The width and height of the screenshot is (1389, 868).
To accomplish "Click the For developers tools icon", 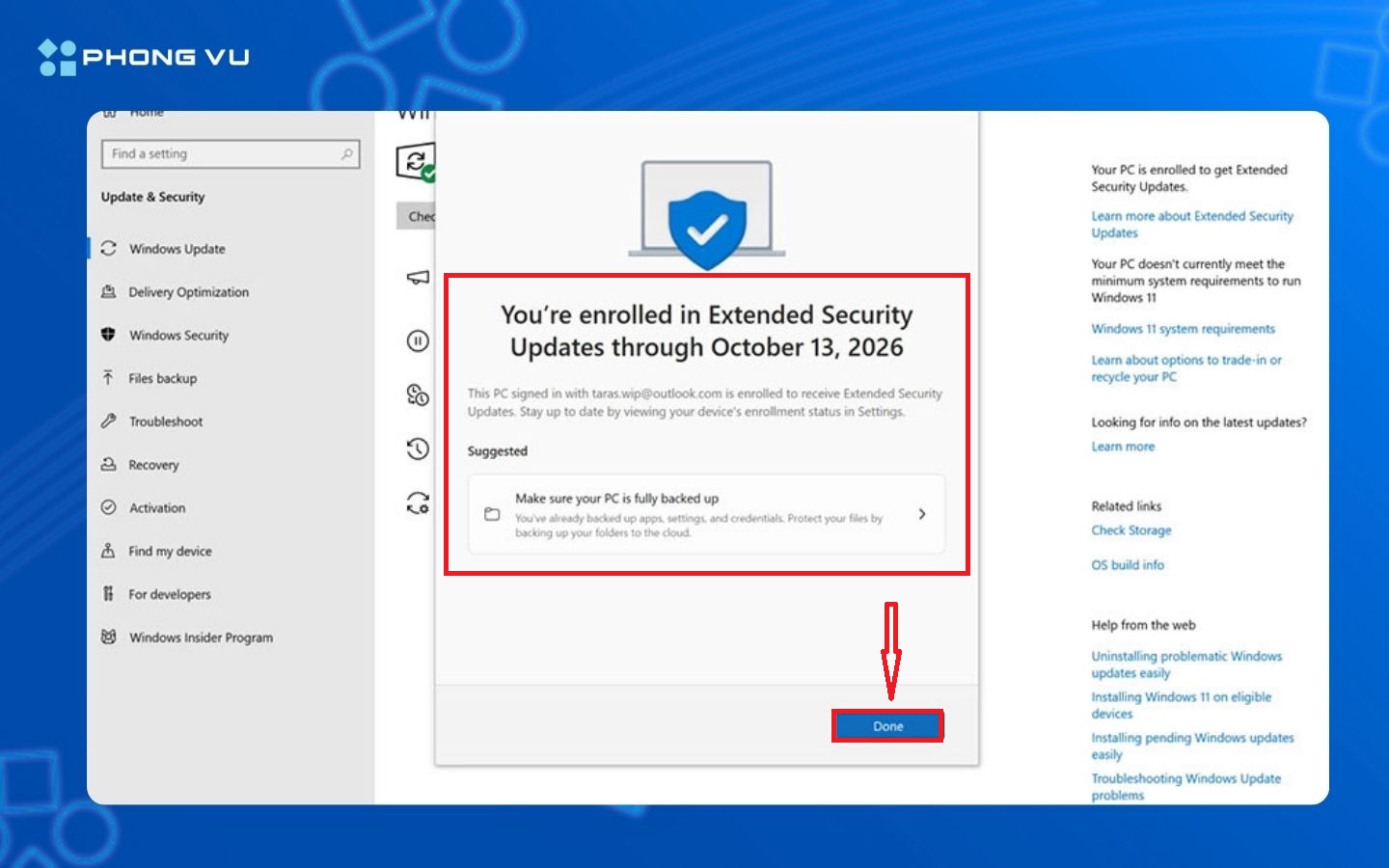I will coord(109,594).
